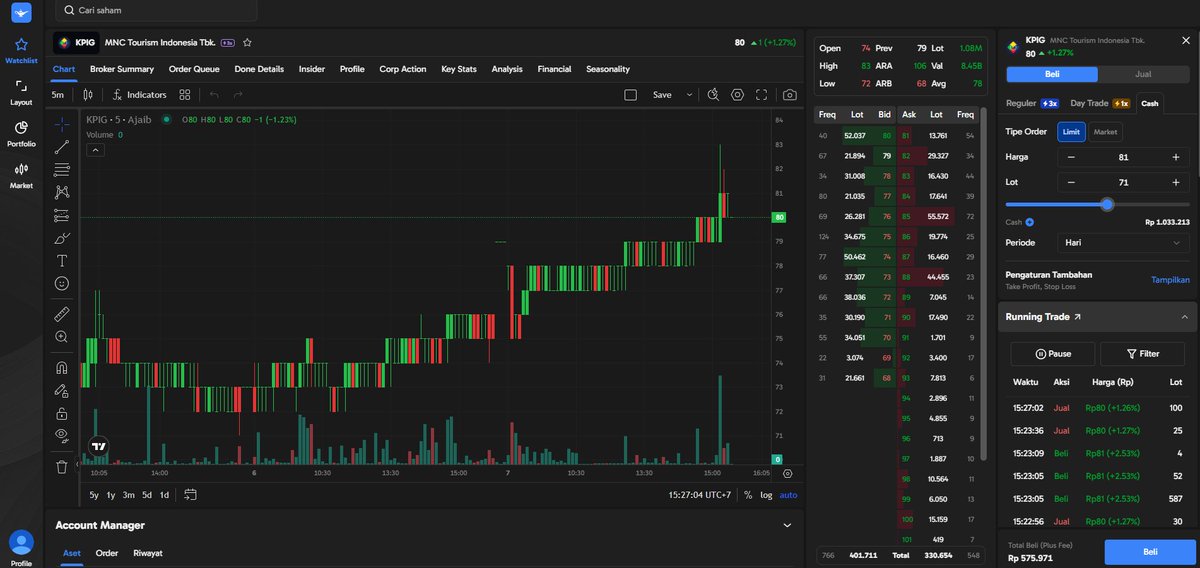
Task: Open the running trade Filter
Action: [x=1142, y=354]
